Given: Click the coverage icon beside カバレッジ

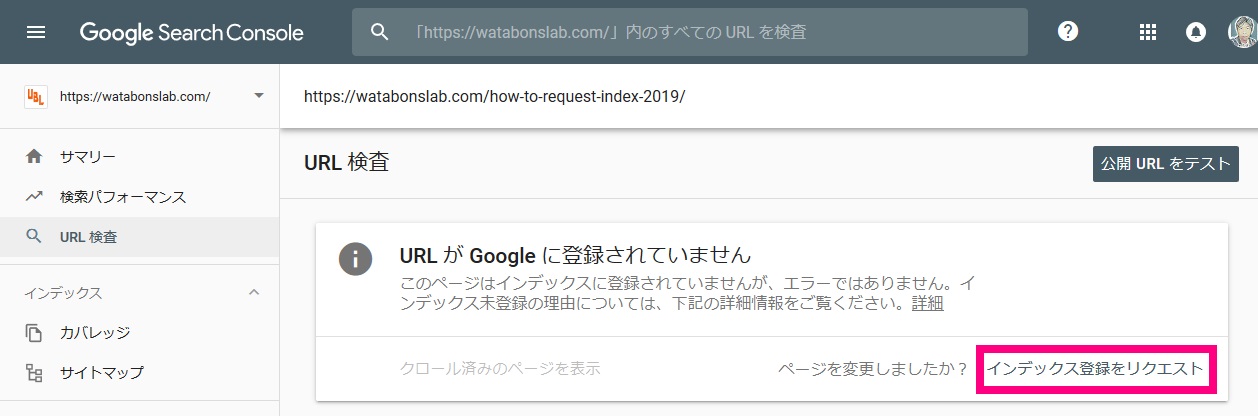Looking at the screenshot, I should (x=34, y=333).
